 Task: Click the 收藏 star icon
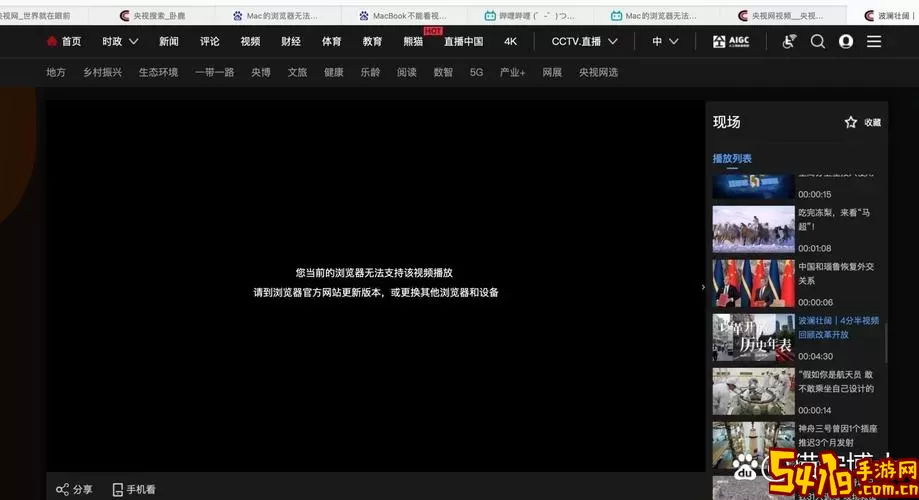[850, 122]
